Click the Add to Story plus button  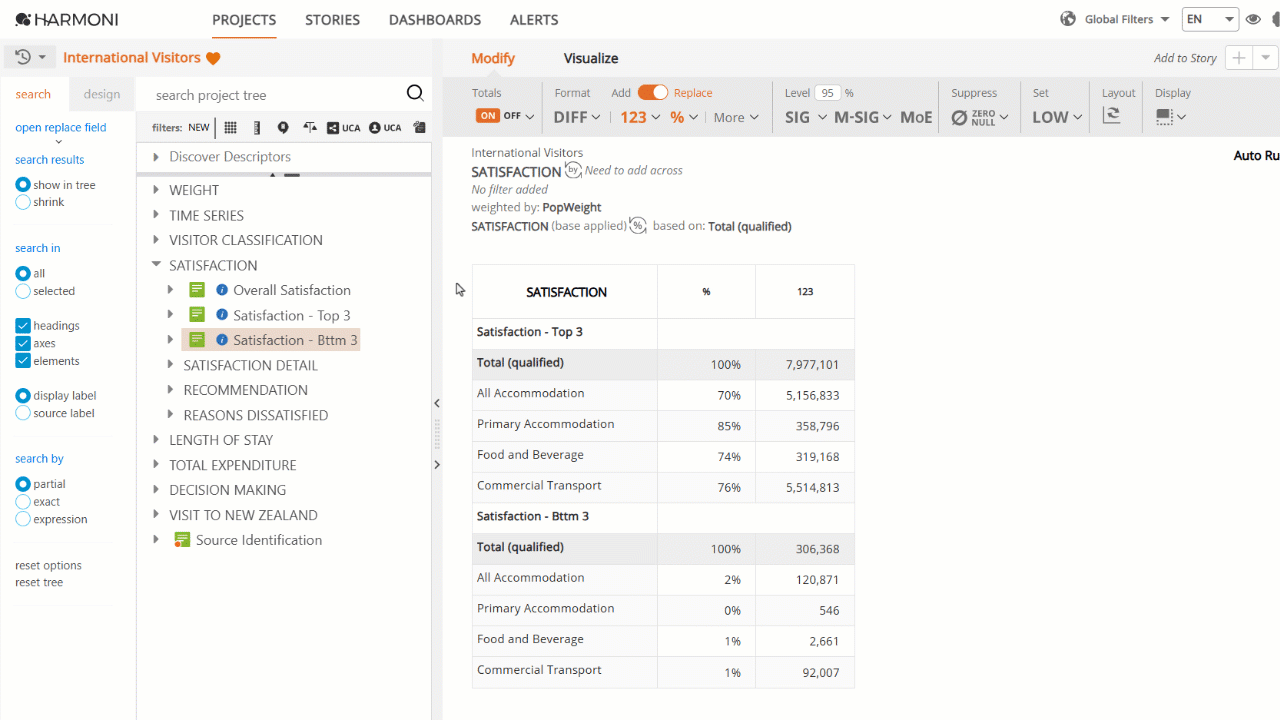1238,58
